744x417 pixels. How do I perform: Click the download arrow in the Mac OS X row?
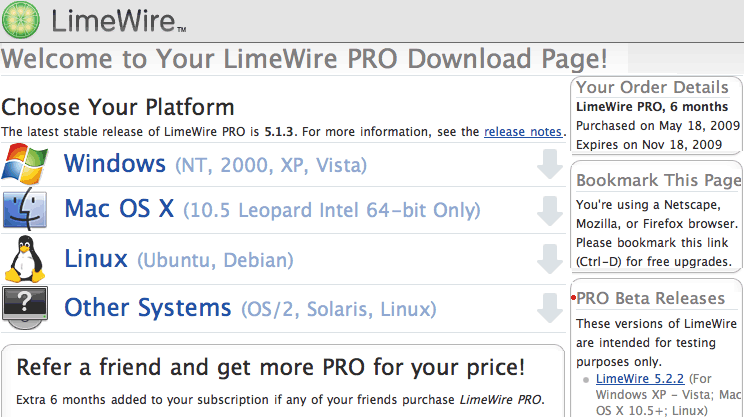pyautogui.click(x=550, y=211)
